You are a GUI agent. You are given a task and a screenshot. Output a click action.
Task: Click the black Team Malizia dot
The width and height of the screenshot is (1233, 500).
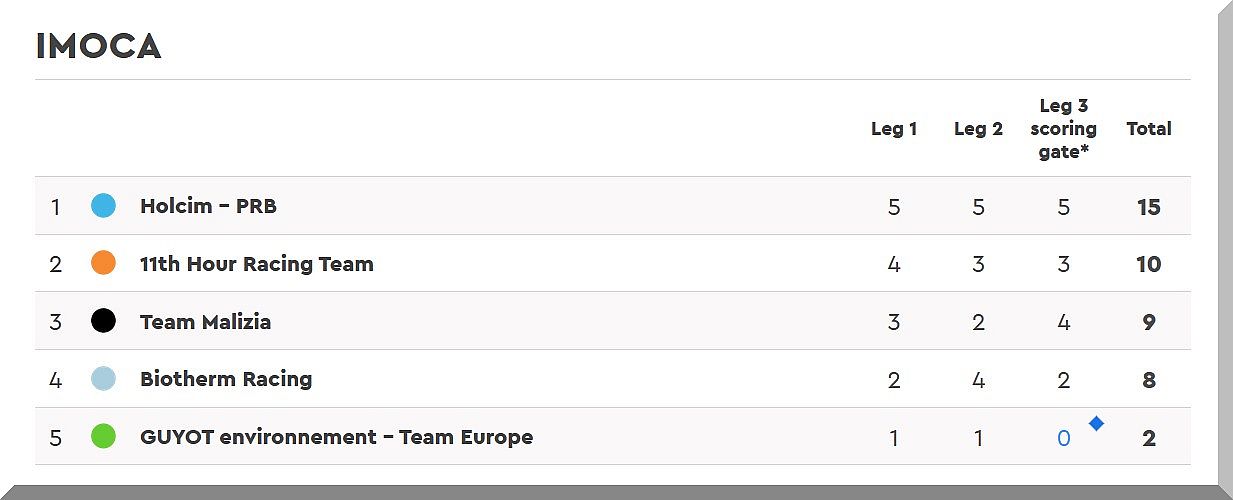tap(103, 321)
